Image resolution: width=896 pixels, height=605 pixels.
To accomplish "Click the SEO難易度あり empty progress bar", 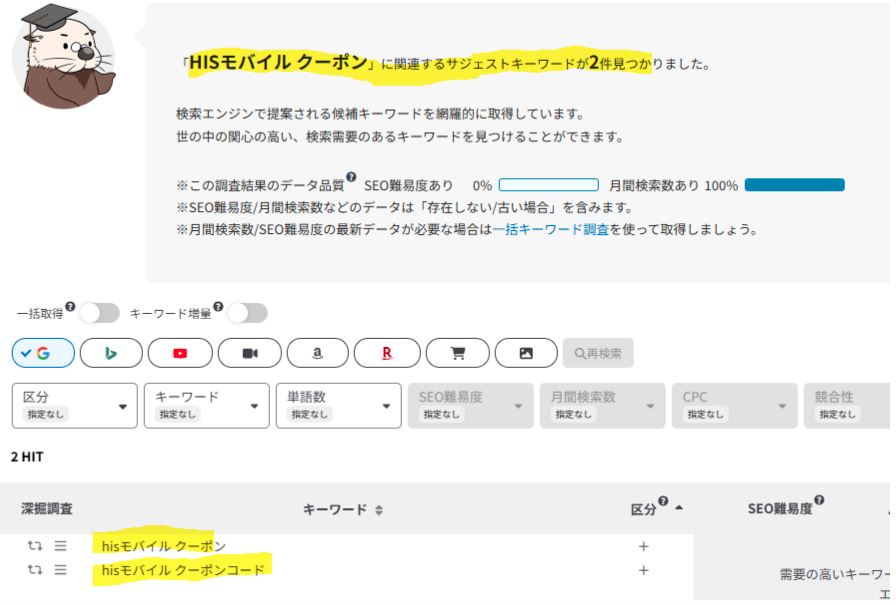I will tap(549, 185).
